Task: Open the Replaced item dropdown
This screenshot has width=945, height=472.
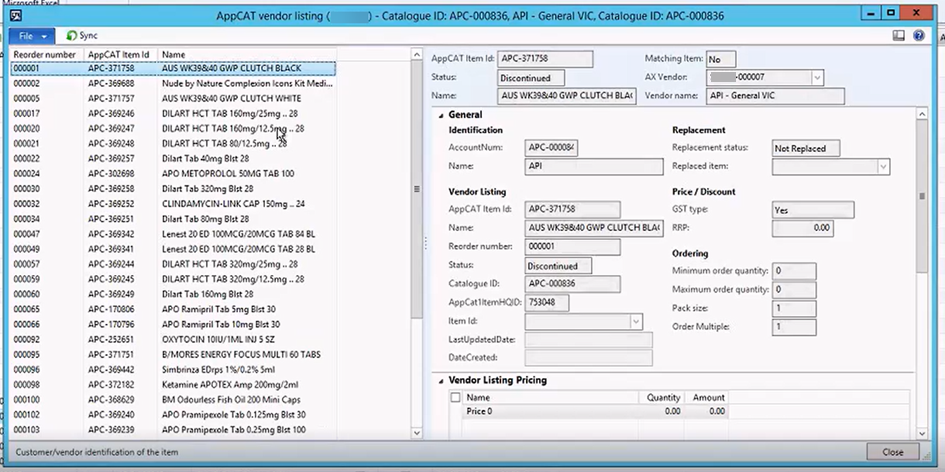Action: [x=884, y=167]
